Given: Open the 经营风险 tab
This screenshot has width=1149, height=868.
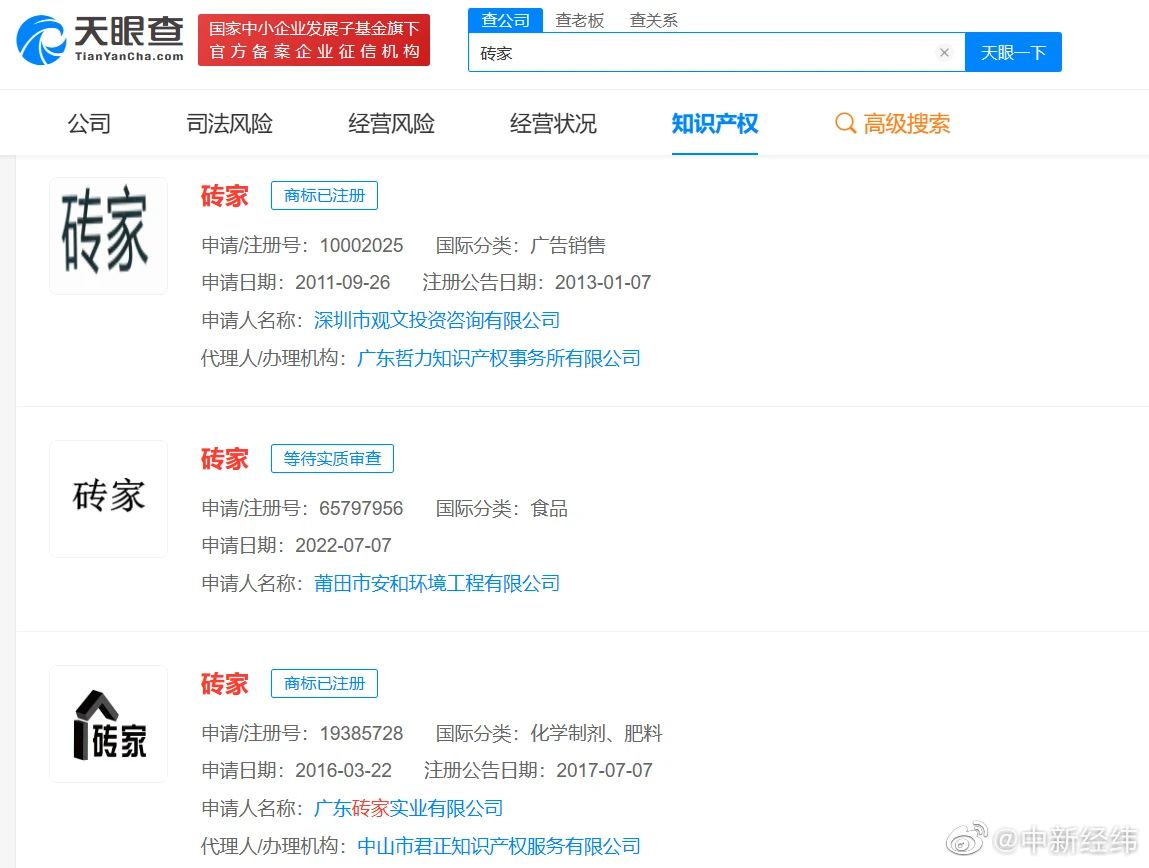Looking at the screenshot, I should point(391,123).
